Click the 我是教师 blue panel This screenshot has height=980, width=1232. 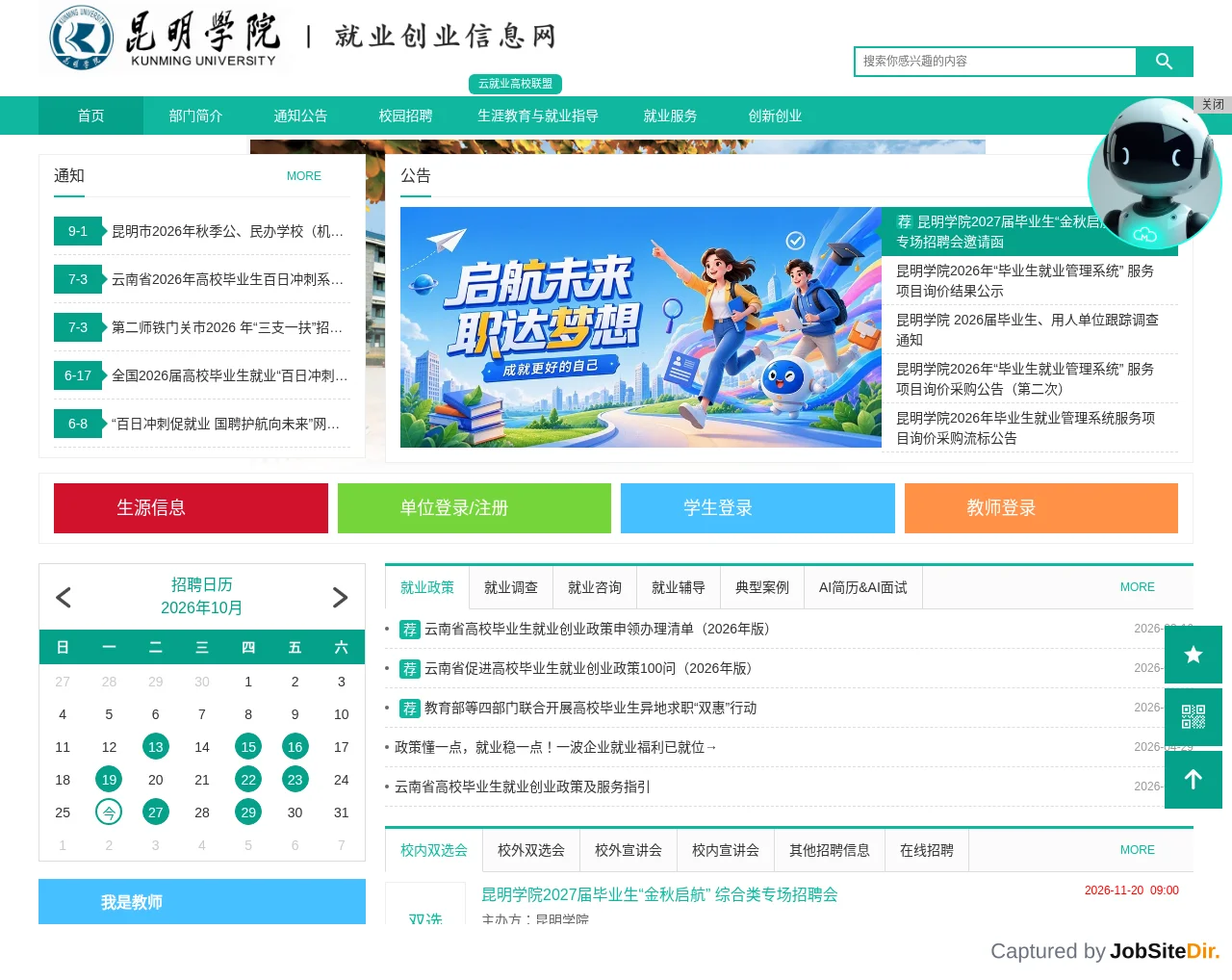coord(202,902)
